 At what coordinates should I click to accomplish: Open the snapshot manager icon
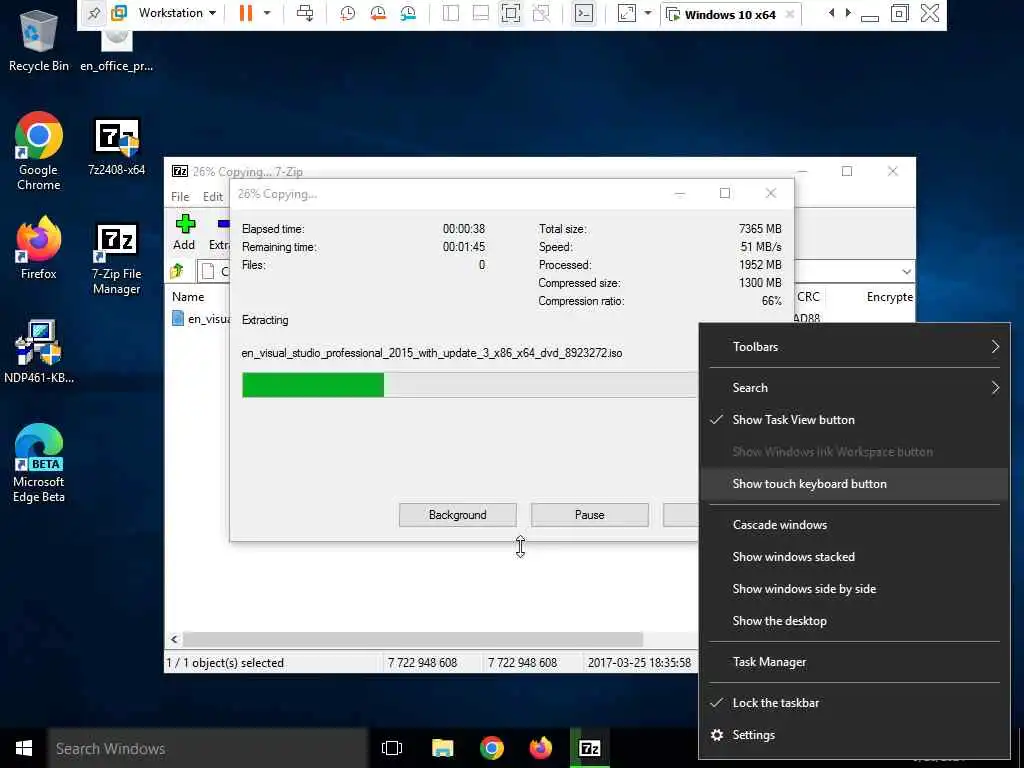(x=408, y=13)
